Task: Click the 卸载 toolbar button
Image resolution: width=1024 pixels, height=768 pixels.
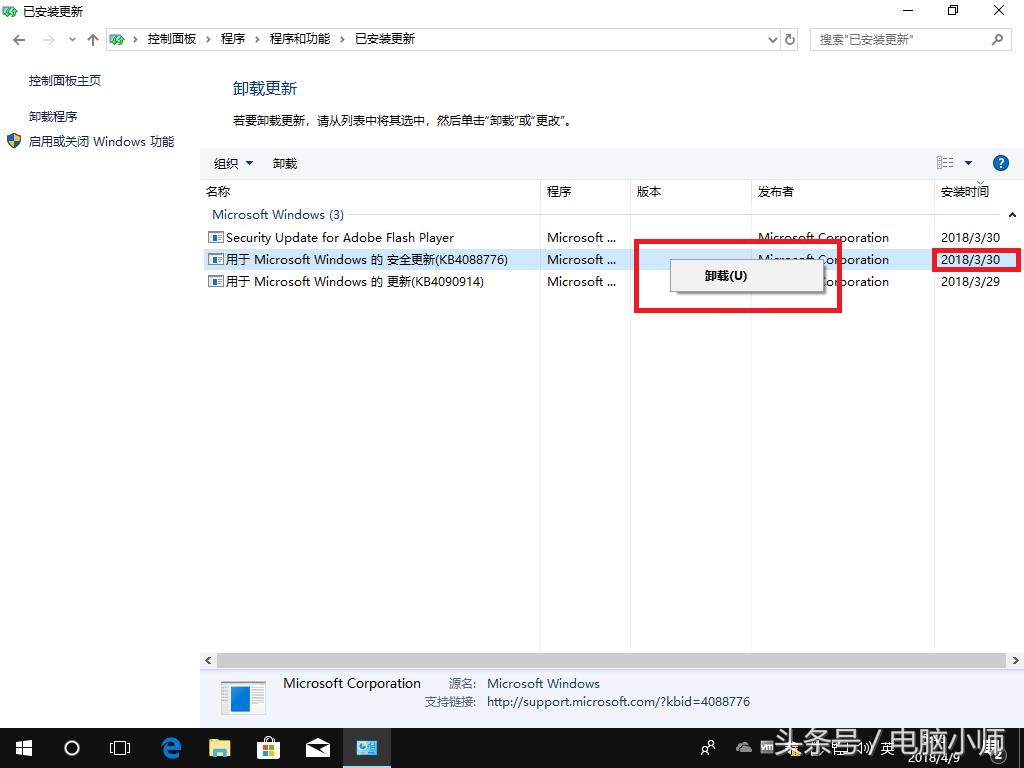Action: 284,162
